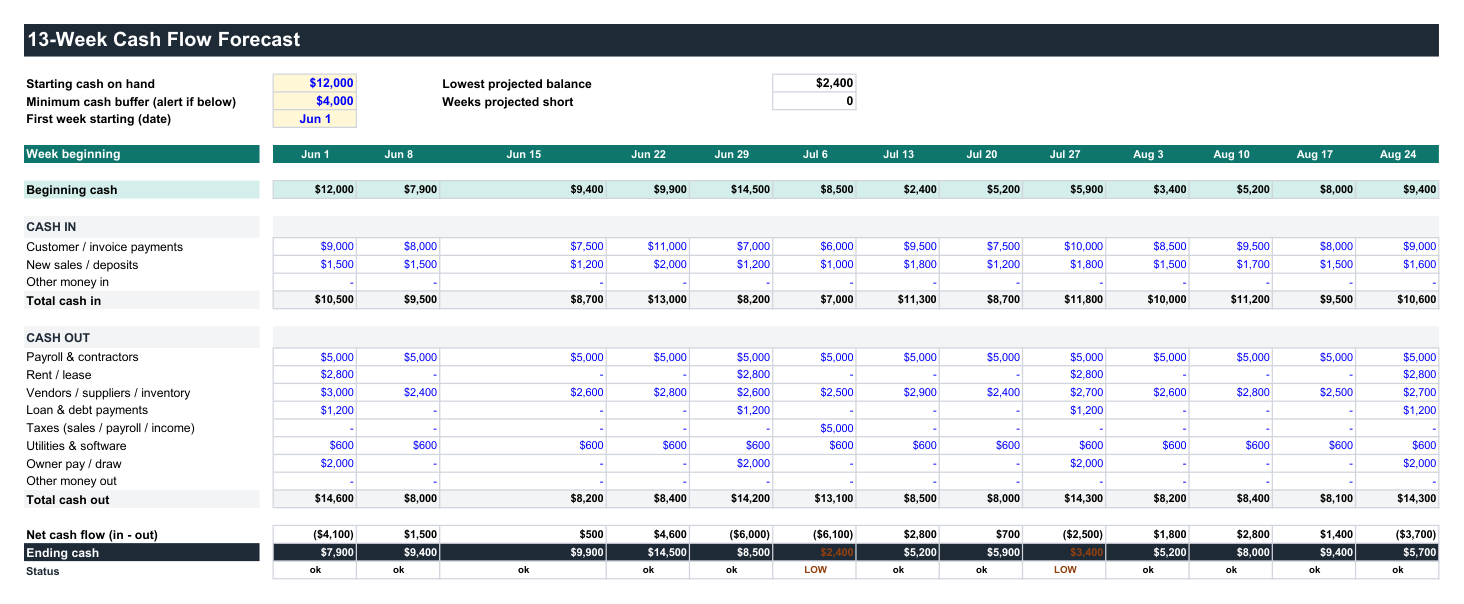The height and width of the screenshot is (604, 1464).
Task: Click the Lowest projected balance value $2,400
Action: click(x=814, y=83)
